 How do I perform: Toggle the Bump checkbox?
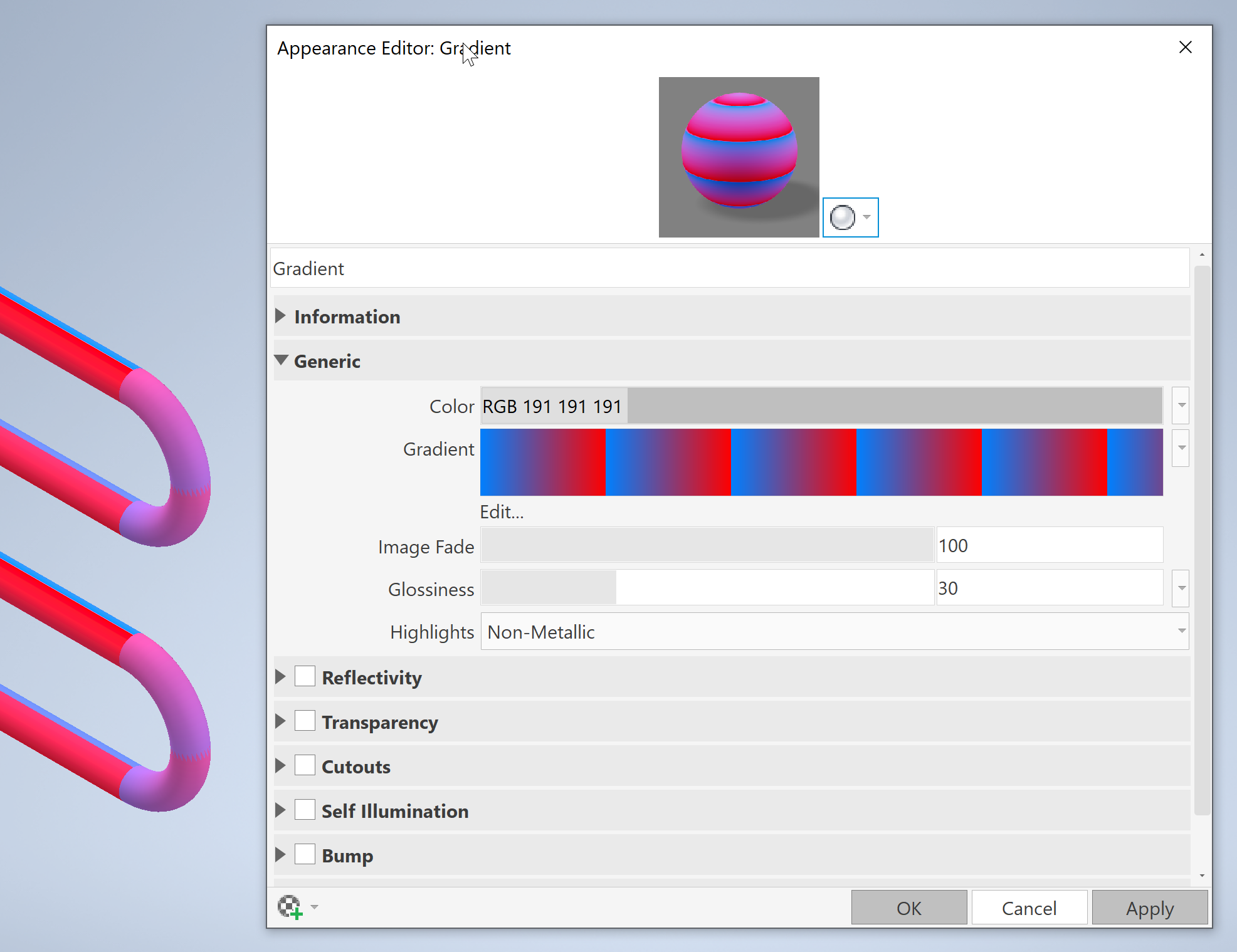tap(305, 855)
